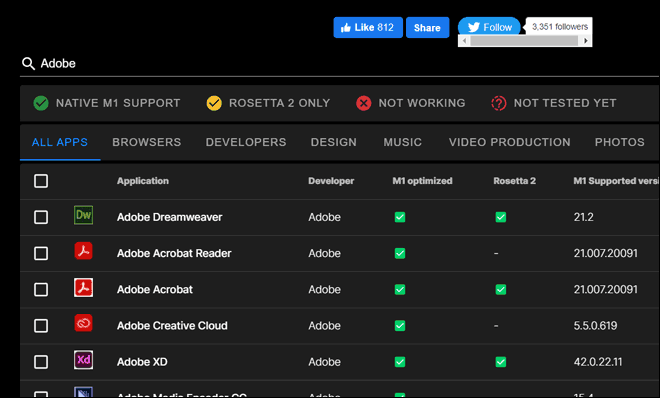This screenshot has height=398, width=660.
Task: Sort by the Rosetta 2 column header
Action: [x=514, y=181]
